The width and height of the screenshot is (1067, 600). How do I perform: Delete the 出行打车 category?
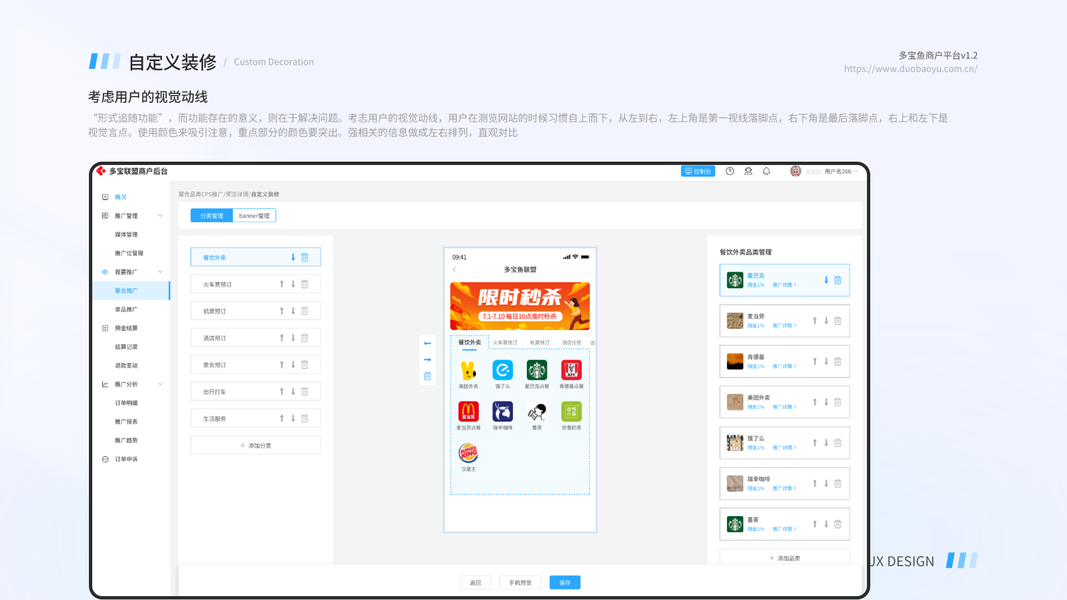pos(305,392)
